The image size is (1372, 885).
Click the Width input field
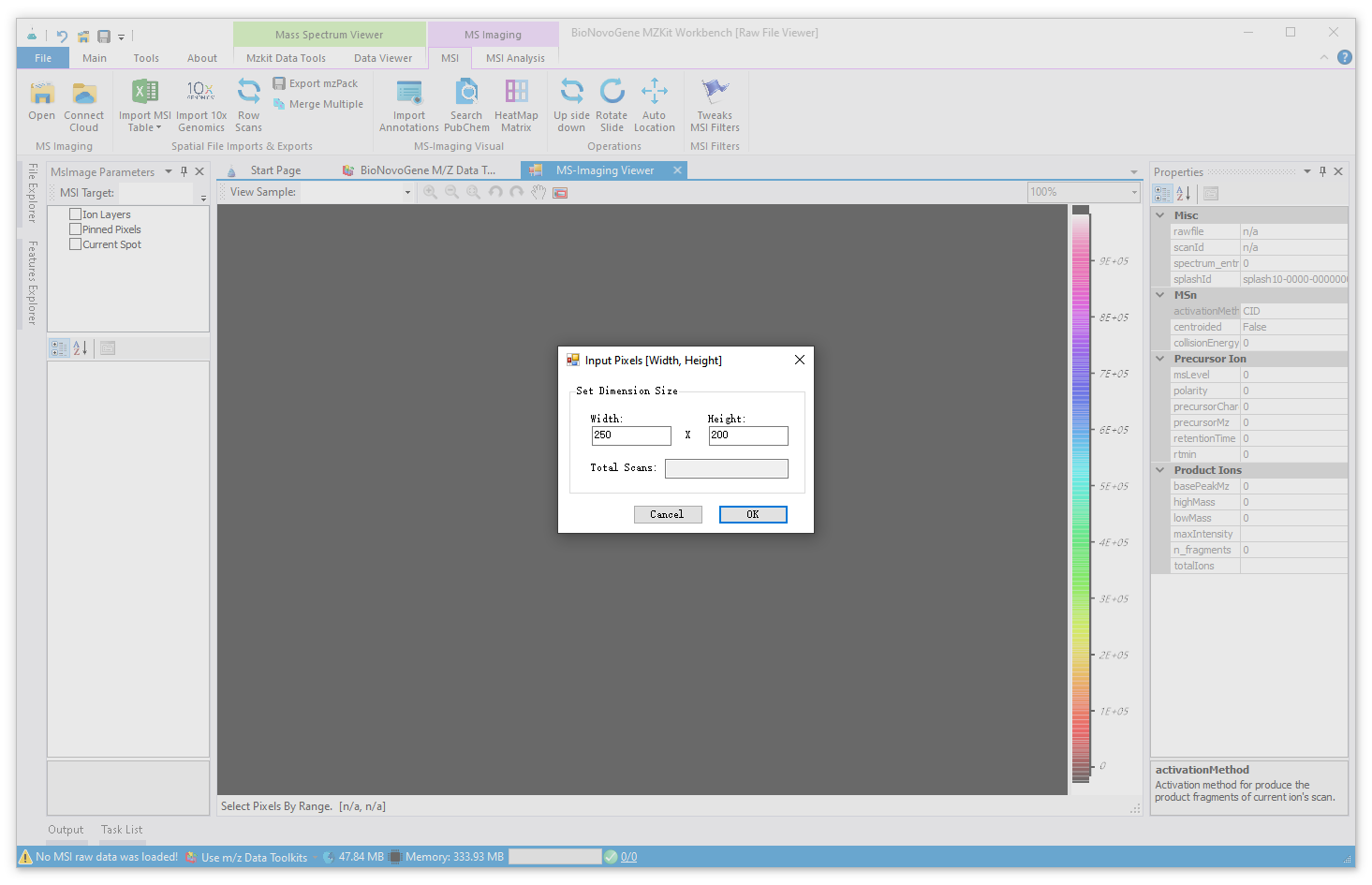click(630, 435)
